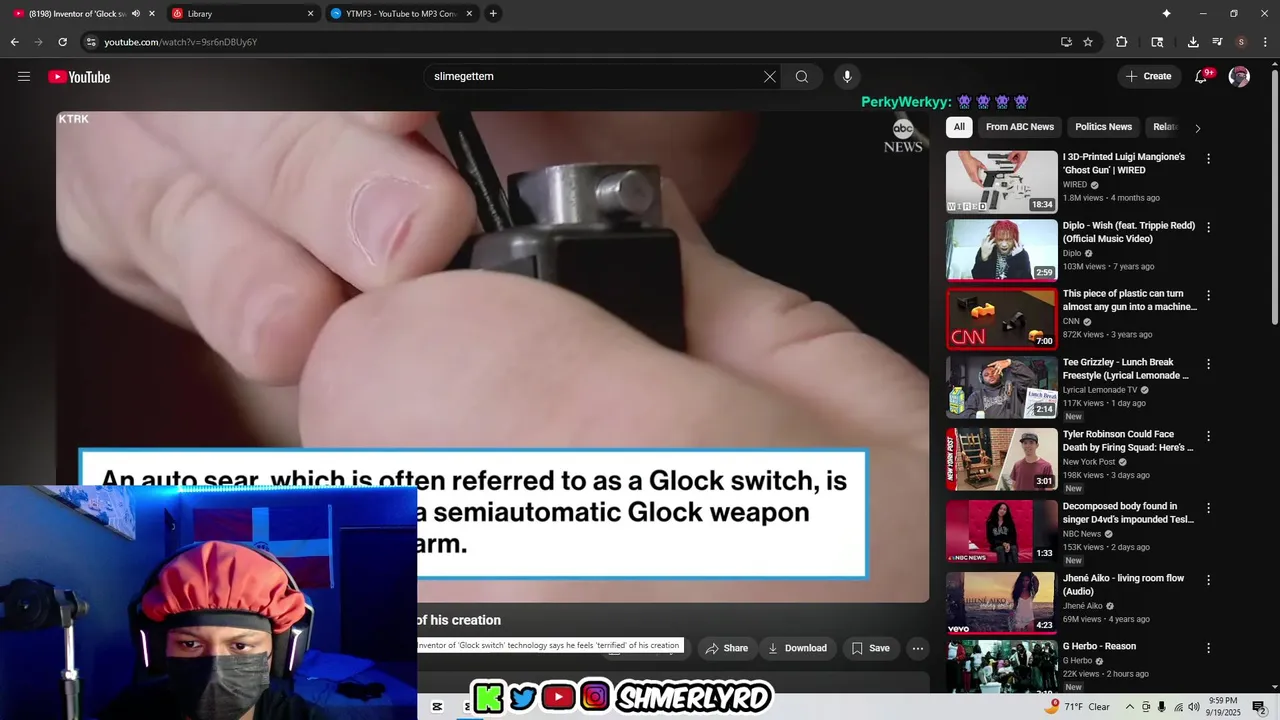Click the page vertical scrollbar
The height and width of the screenshot is (720, 1280).
tap(1274, 195)
